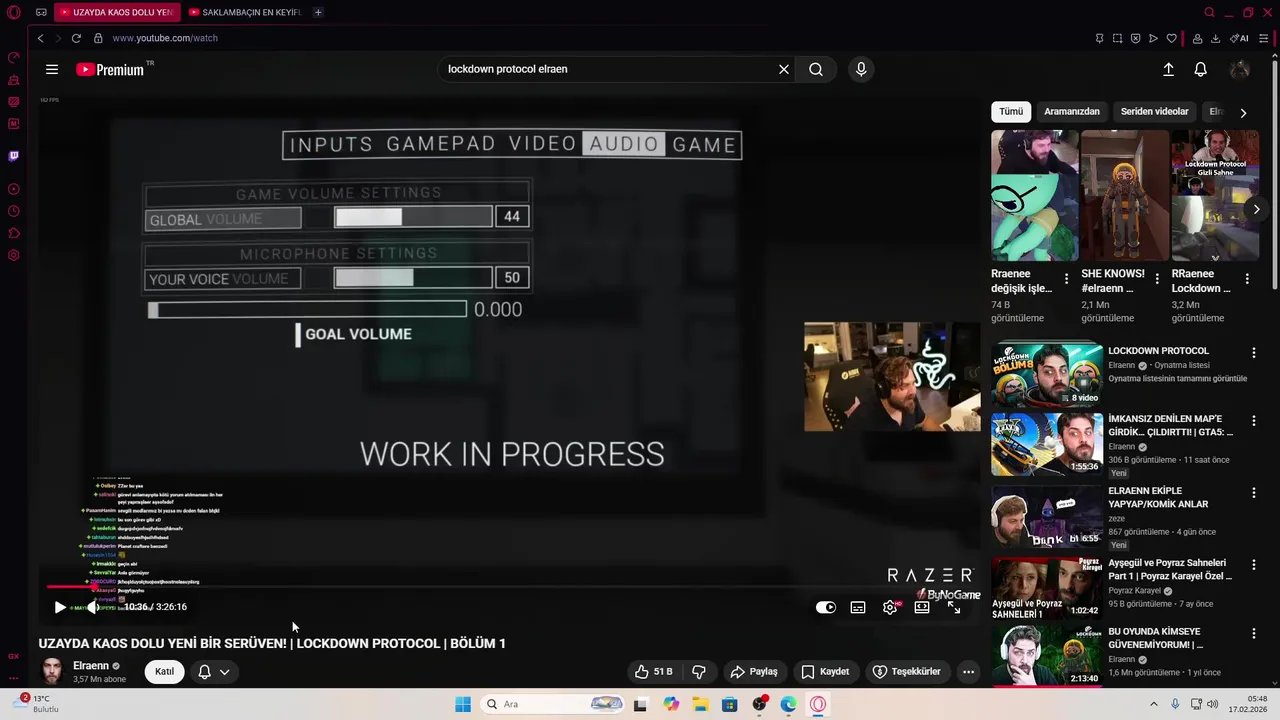Select the Tümü filter chip
Image resolution: width=1280 pixels, height=720 pixels.
1011,111
